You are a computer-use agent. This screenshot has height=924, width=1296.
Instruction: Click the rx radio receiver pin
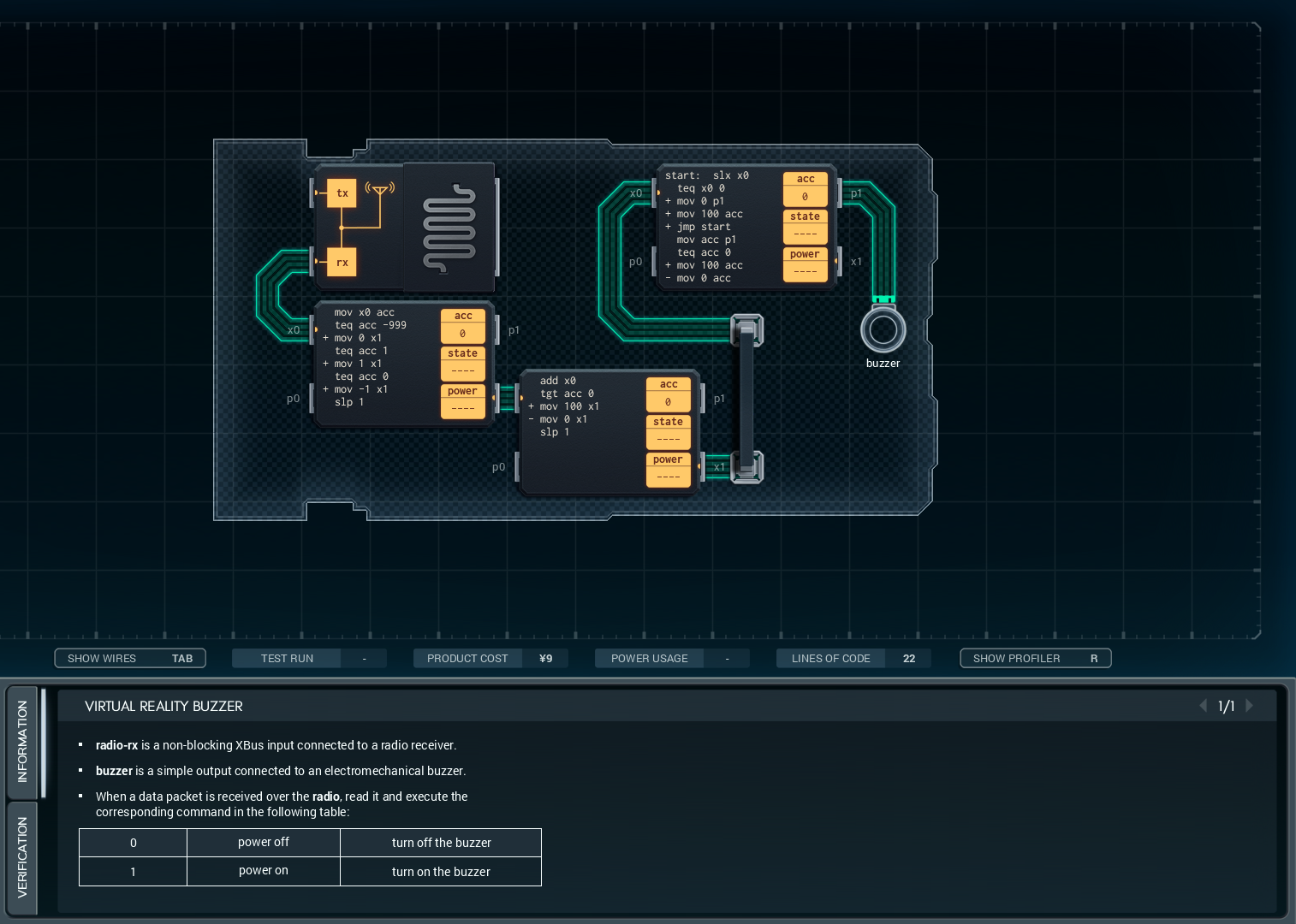(x=342, y=263)
